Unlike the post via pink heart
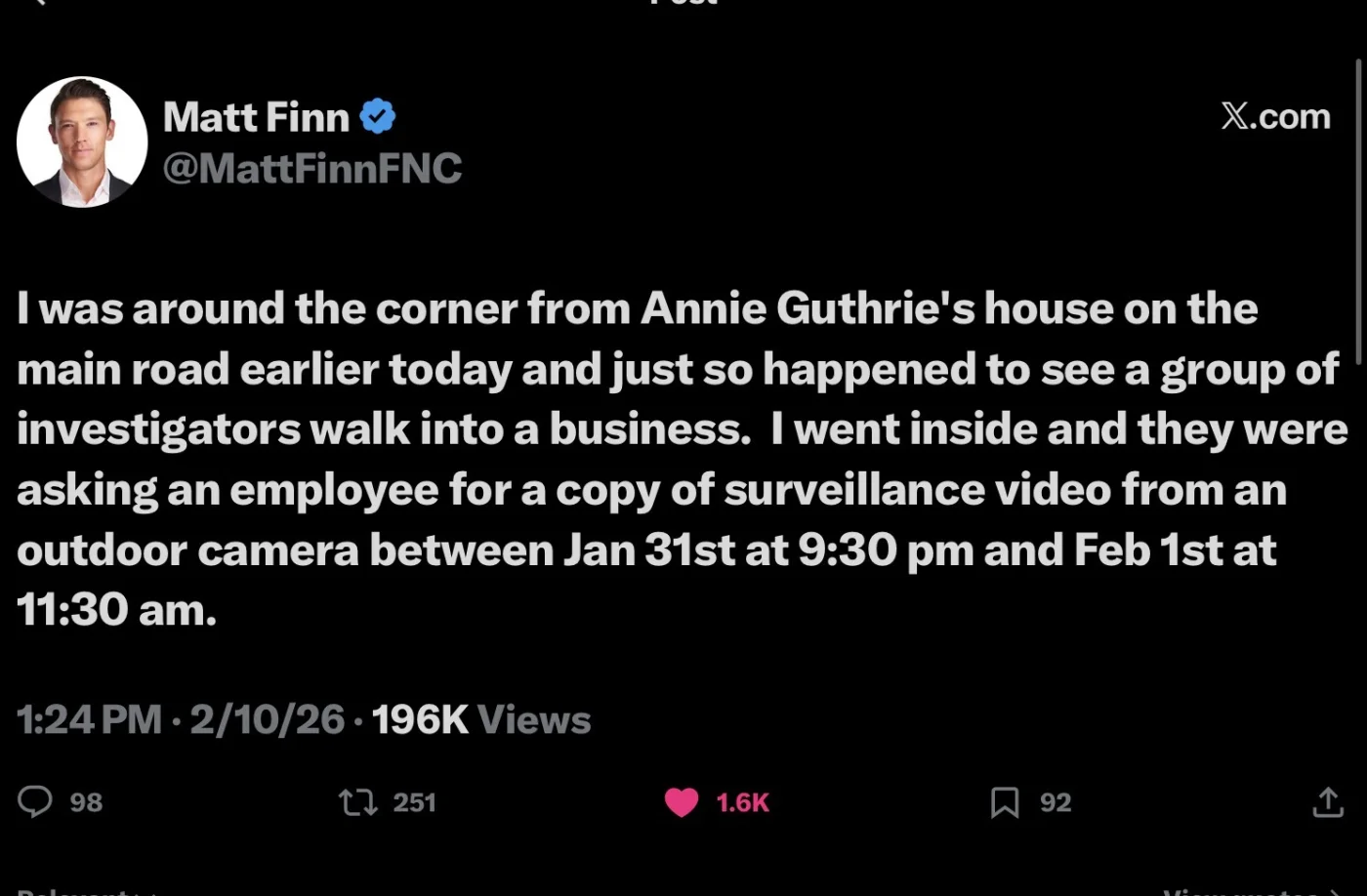 [x=682, y=802]
